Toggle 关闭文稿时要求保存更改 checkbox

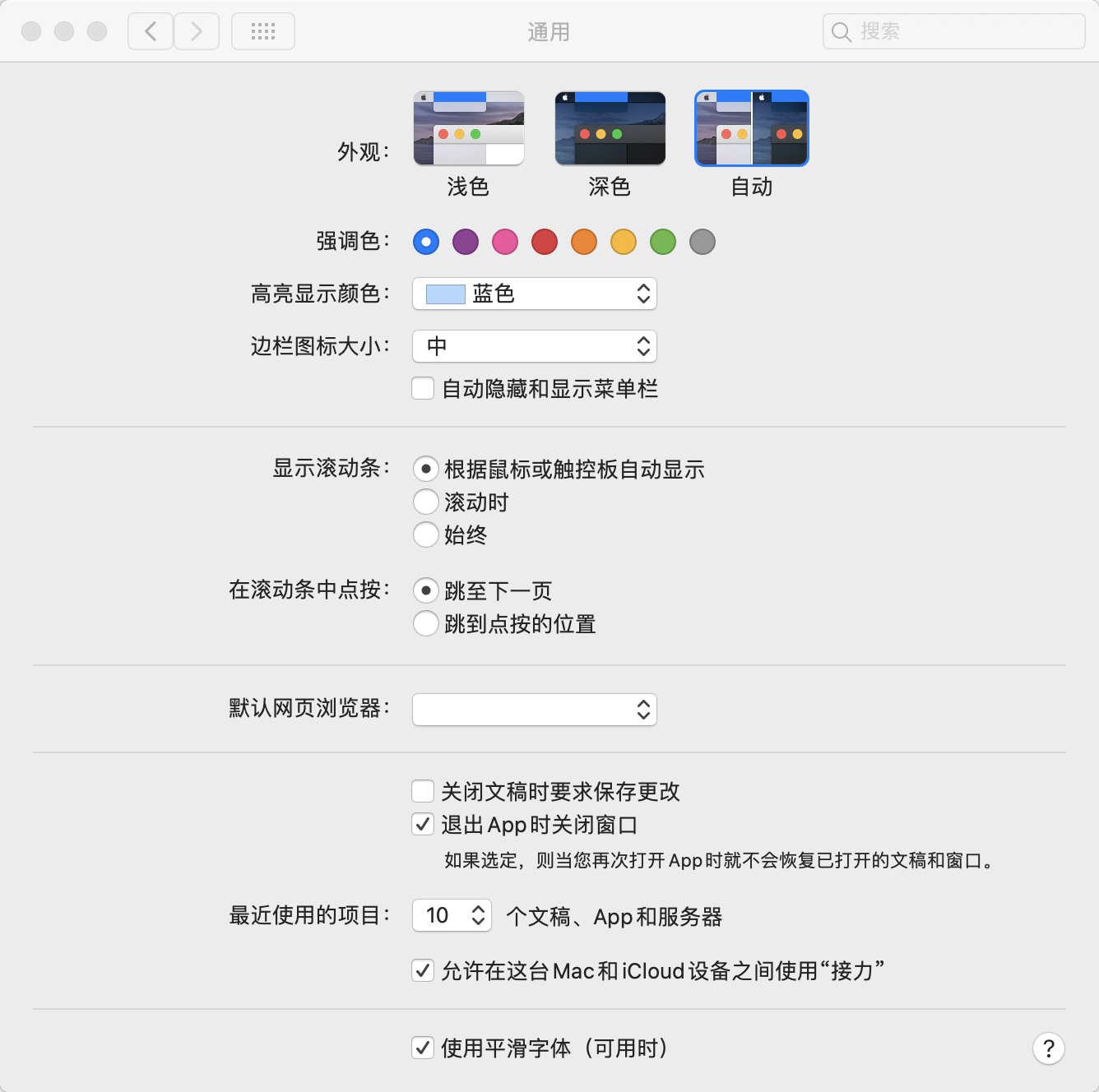423,791
